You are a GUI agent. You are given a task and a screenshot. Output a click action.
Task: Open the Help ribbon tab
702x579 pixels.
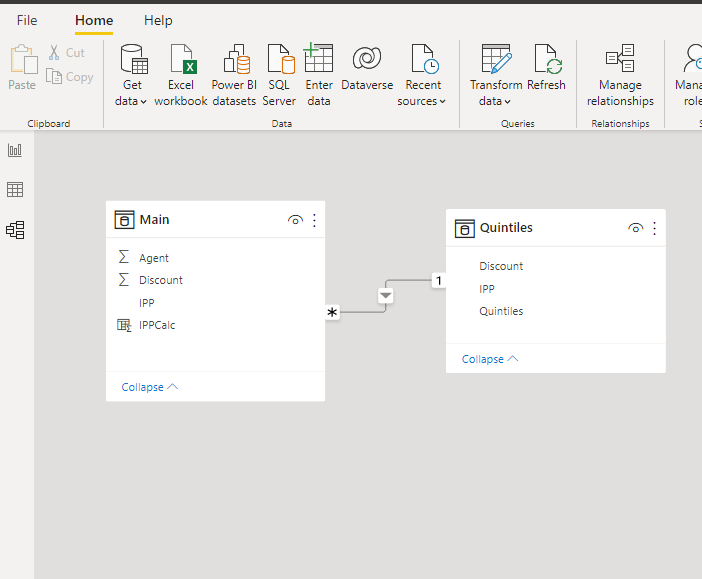click(158, 20)
